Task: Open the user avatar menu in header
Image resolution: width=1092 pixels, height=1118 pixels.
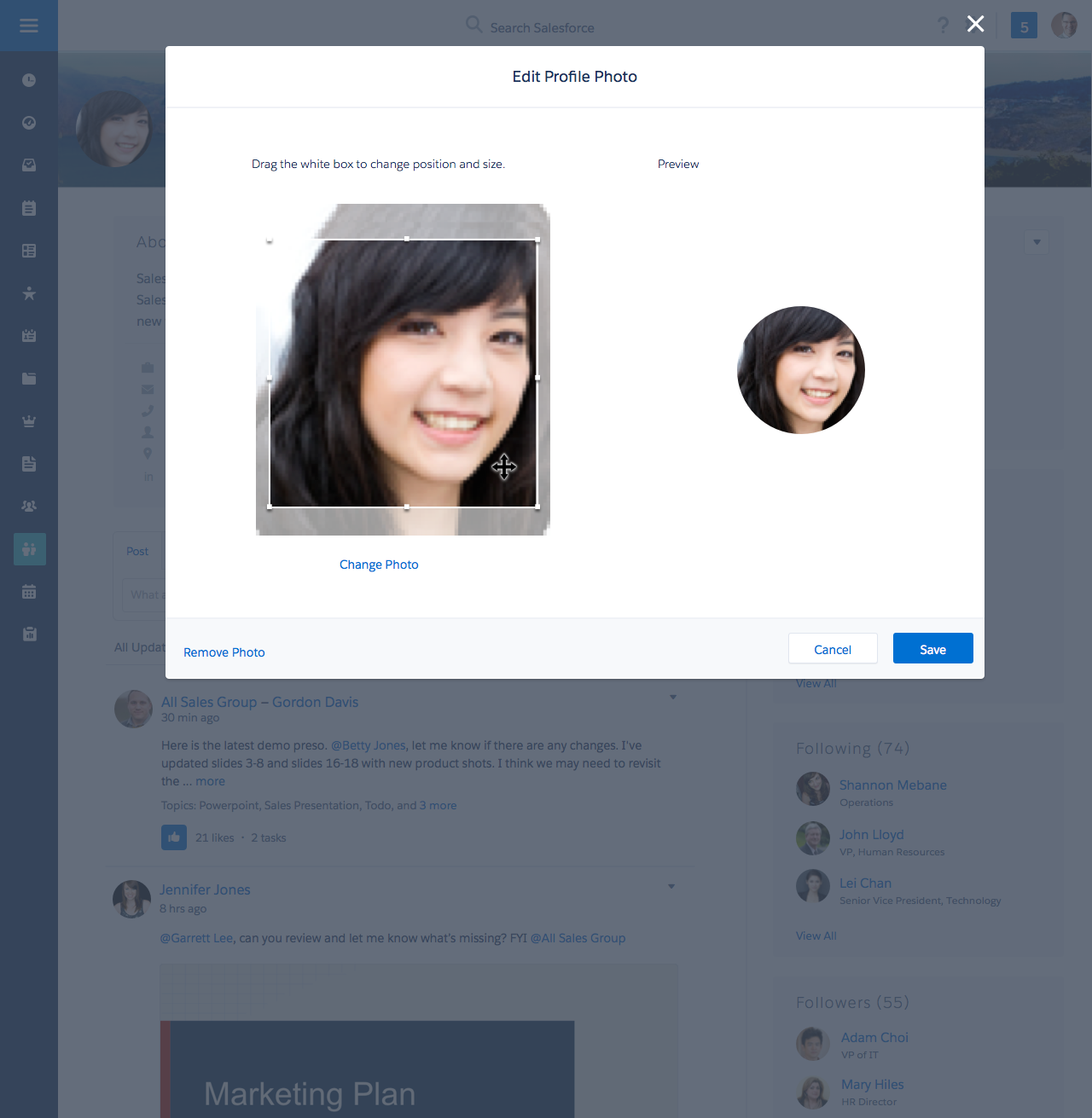Action: [x=1064, y=26]
